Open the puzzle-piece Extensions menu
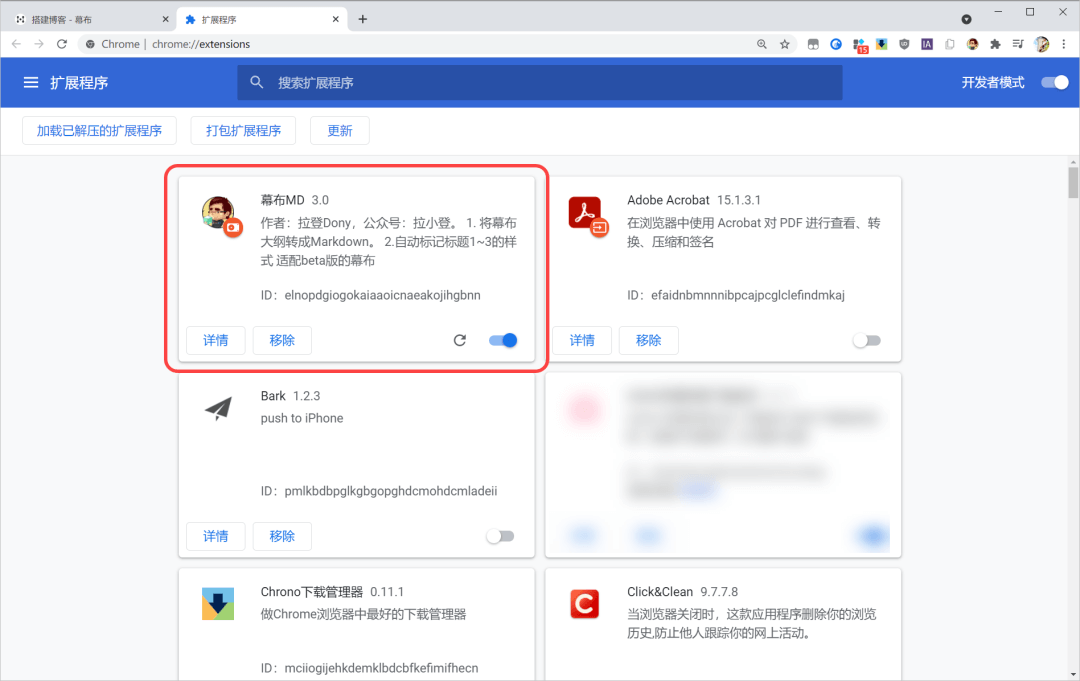The image size is (1080, 681). [x=995, y=44]
